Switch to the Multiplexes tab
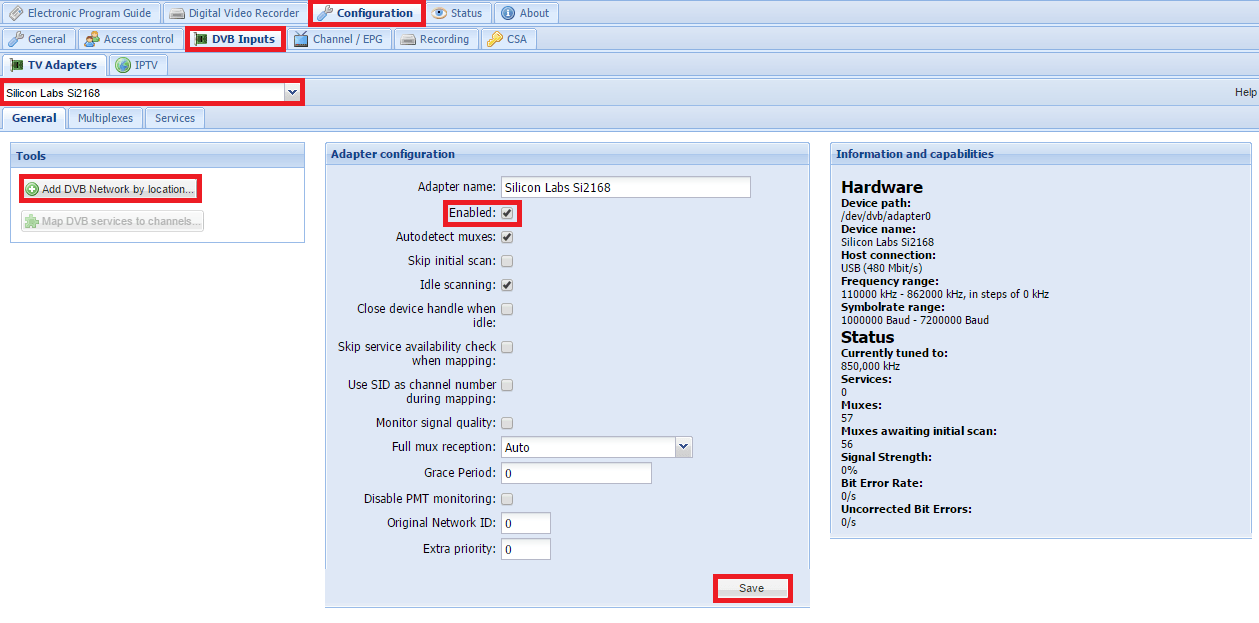Screen dimensions: 1259x623 tap(105, 118)
